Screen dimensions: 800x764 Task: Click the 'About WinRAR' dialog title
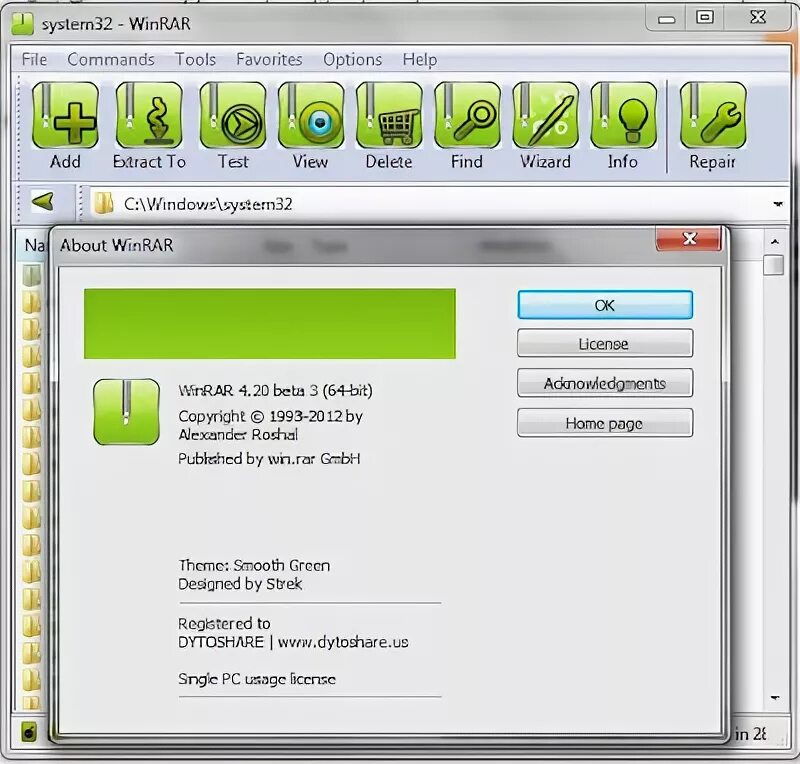[x=117, y=245]
